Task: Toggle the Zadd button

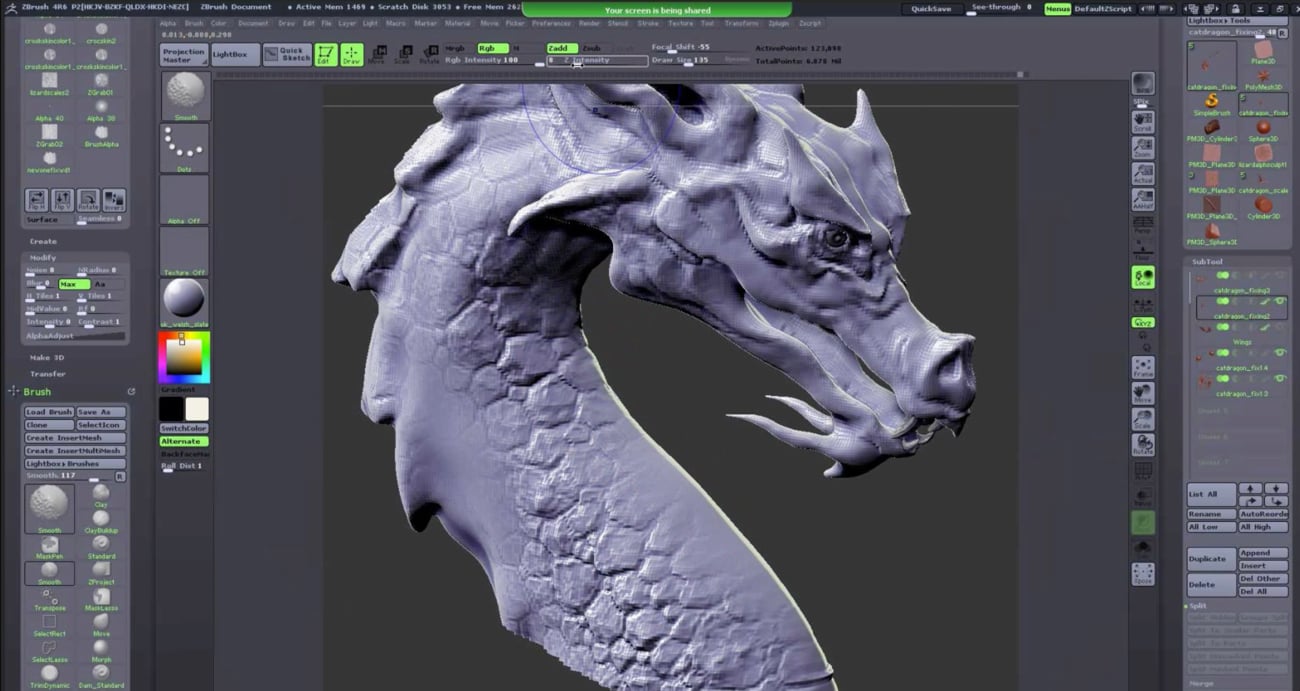Action: tap(562, 48)
